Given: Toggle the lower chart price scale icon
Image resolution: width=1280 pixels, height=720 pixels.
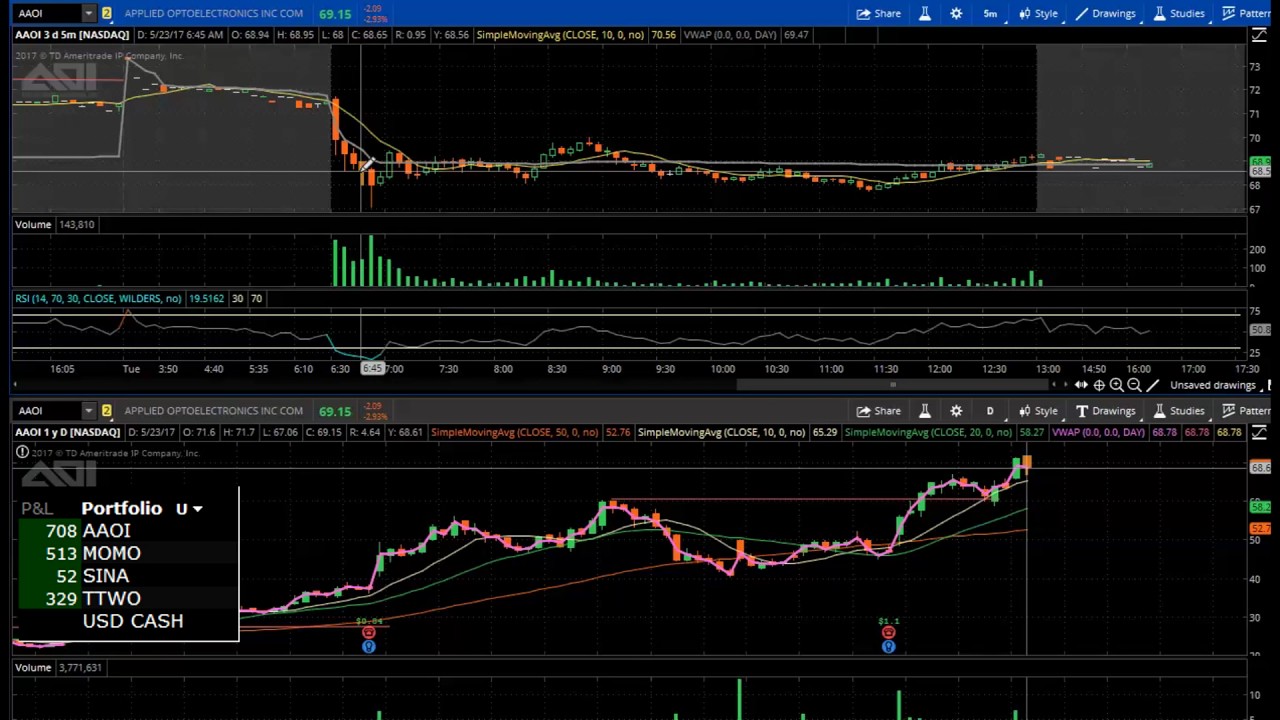Looking at the screenshot, I should [1259, 433].
